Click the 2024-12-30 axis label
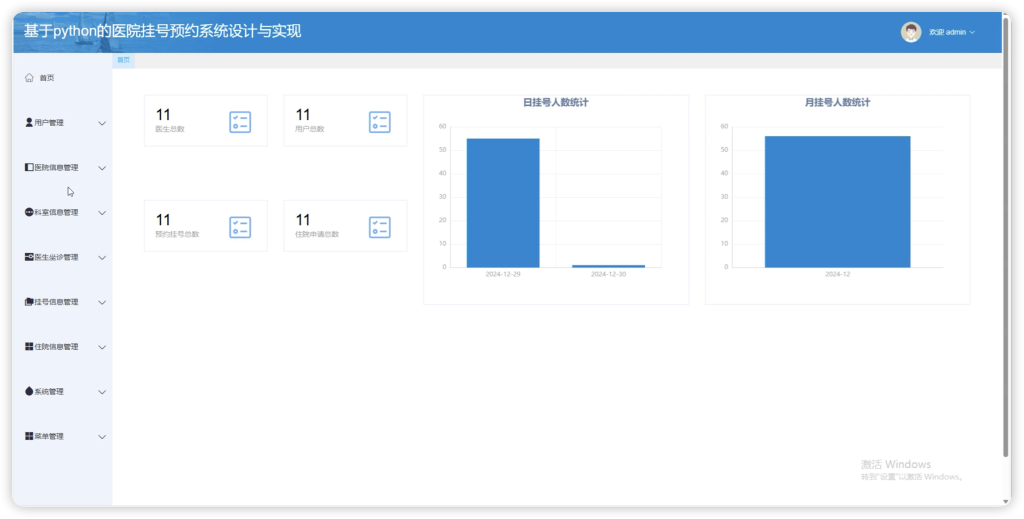 click(608, 274)
